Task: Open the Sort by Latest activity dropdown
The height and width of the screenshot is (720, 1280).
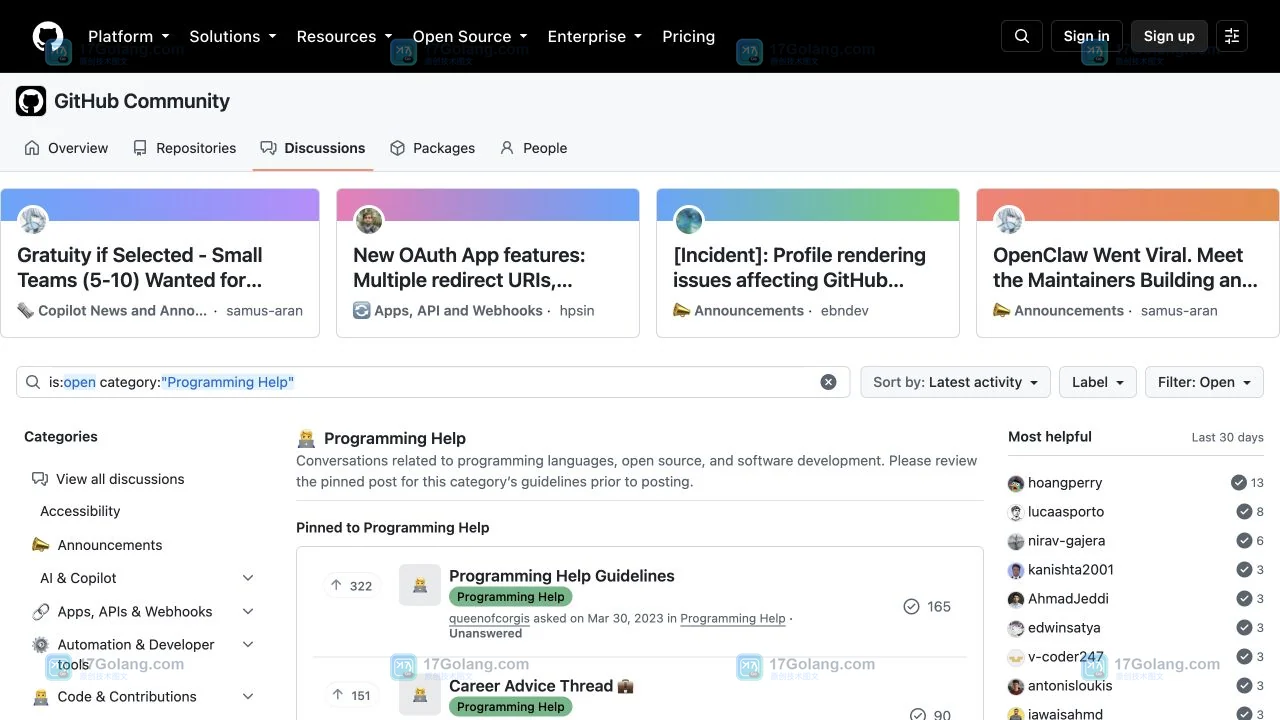Action: pyautogui.click(x=955, y=382)
